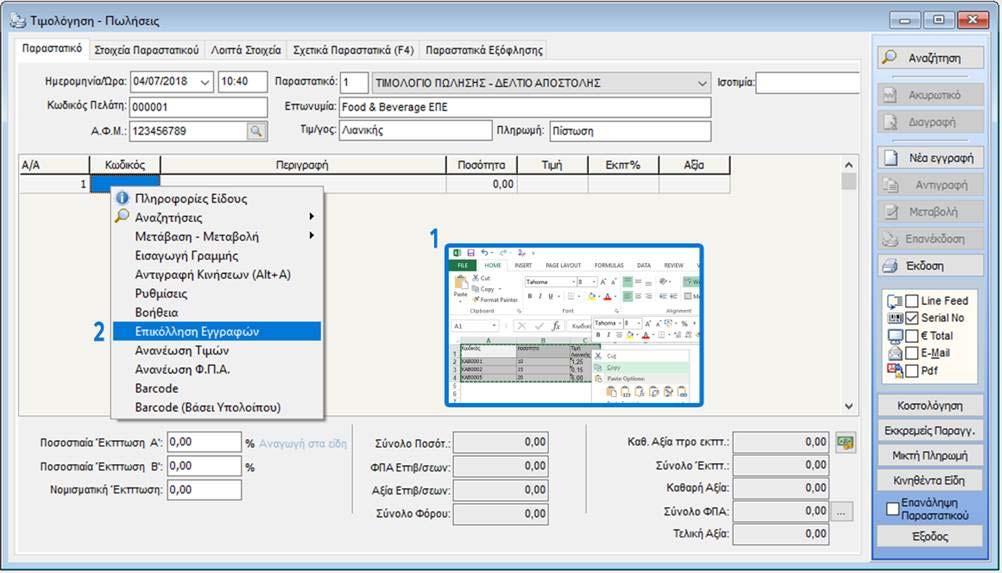Expand the Αναζητήσεις submenu arrow
Screen dimensions: 1002x573
[x=311, y=217]
